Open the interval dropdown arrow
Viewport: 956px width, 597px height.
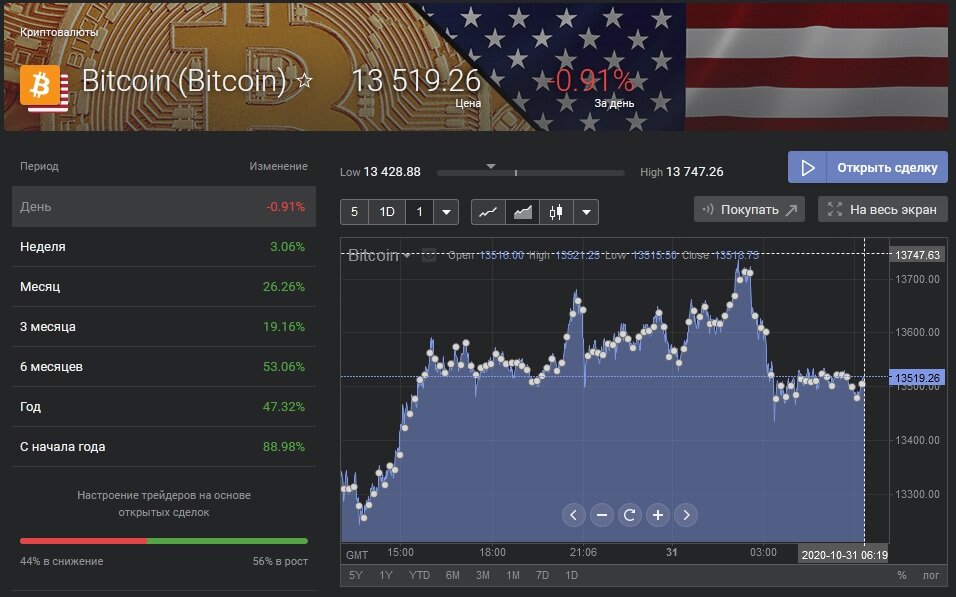point(446,212)
